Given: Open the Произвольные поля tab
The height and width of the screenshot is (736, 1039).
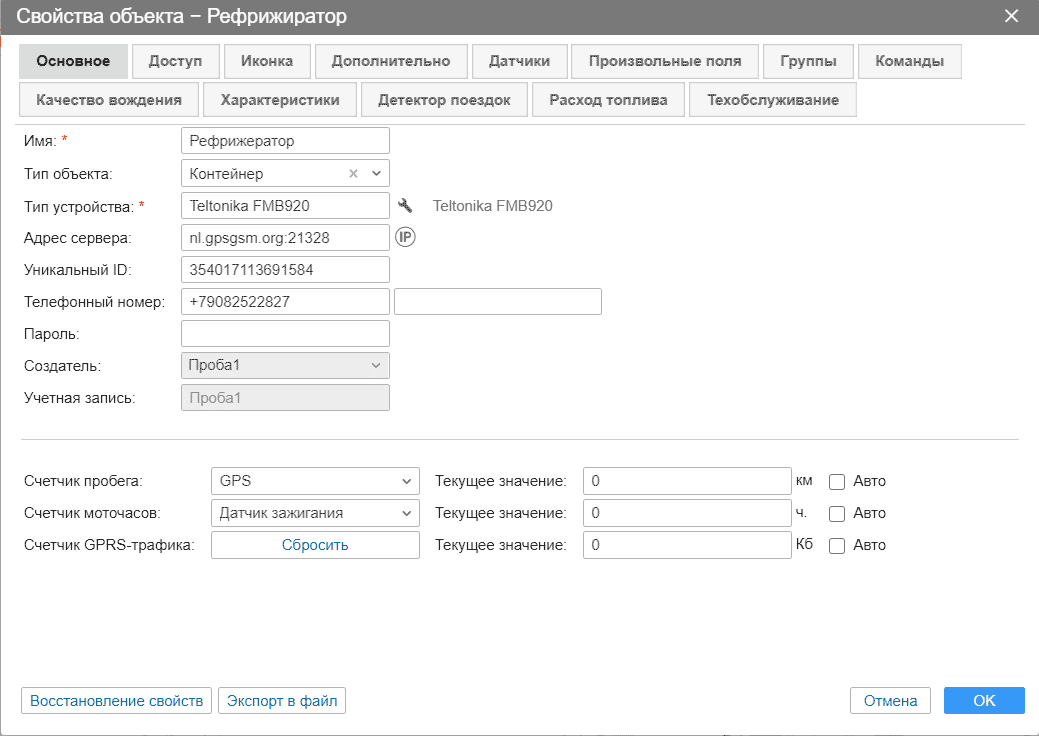Looking at the screenshot, I should click(665, 61).
